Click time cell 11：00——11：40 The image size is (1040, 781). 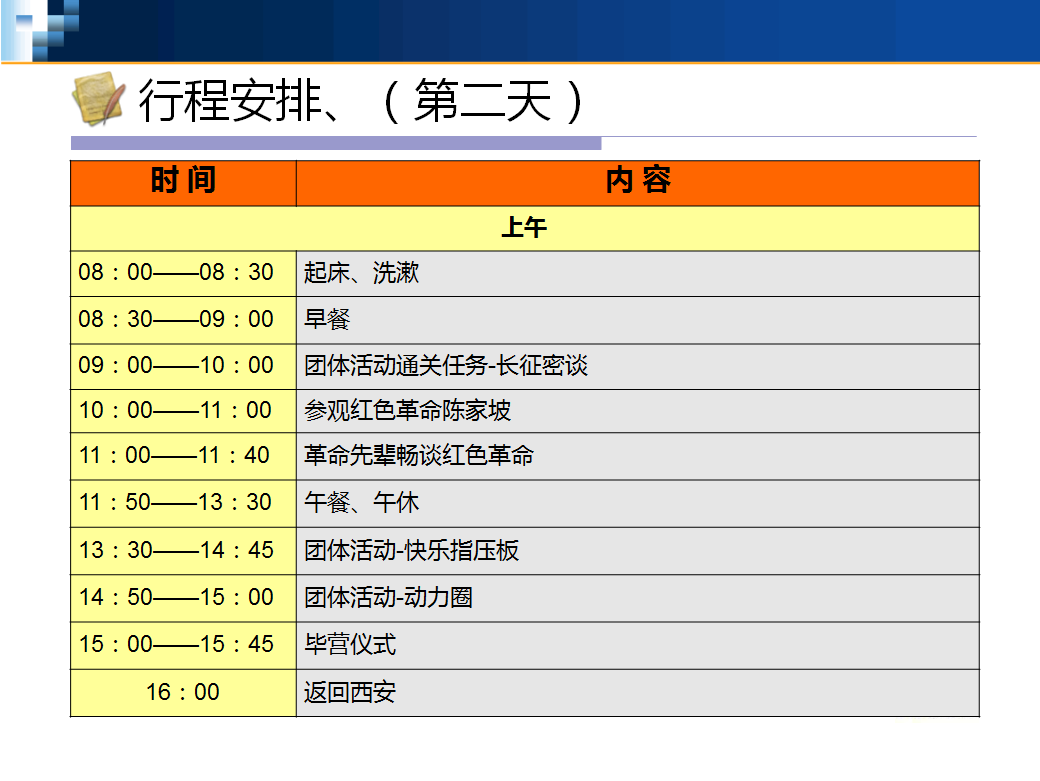pyautogui.click(x=184, y=457)
